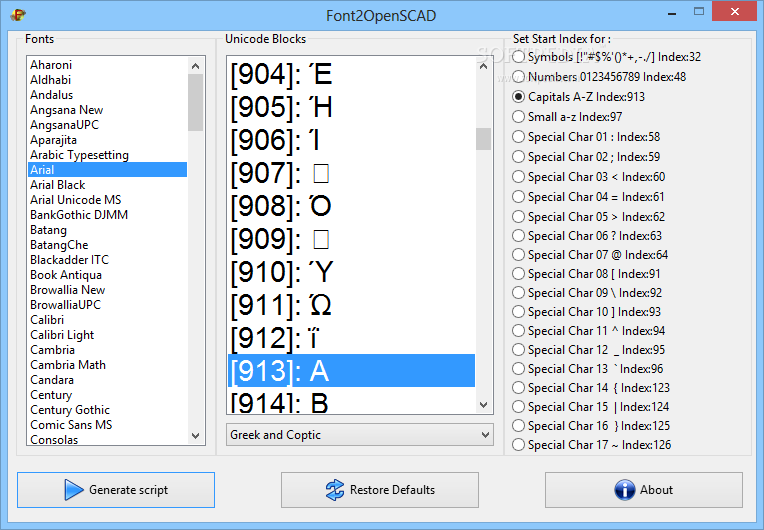Click the play icon on Generate script
The height and width of the screenshot is (530, 764).
point(74,490)
